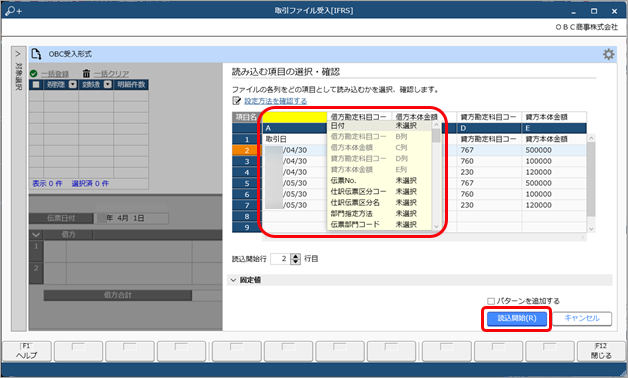Click the 明細件数 column header
The height and width of the screenshot is (378, 628).
[131, 84]
